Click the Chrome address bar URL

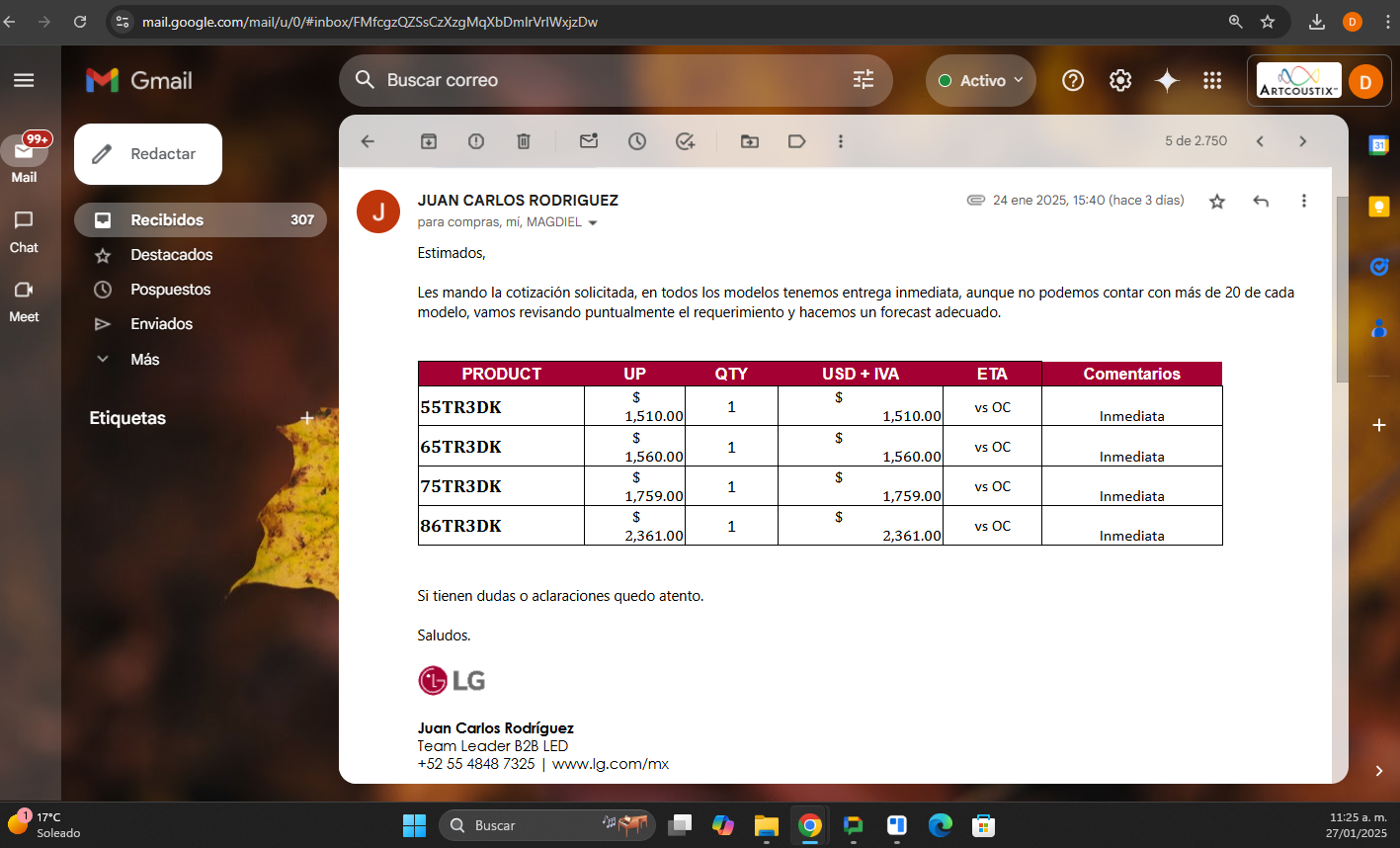(x=370, y=22)
